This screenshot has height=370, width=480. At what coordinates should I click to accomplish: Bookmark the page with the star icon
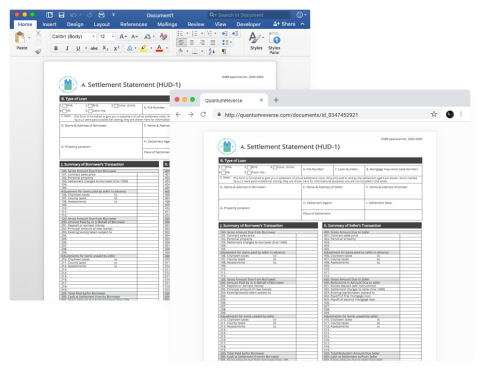tap(434, 114)
